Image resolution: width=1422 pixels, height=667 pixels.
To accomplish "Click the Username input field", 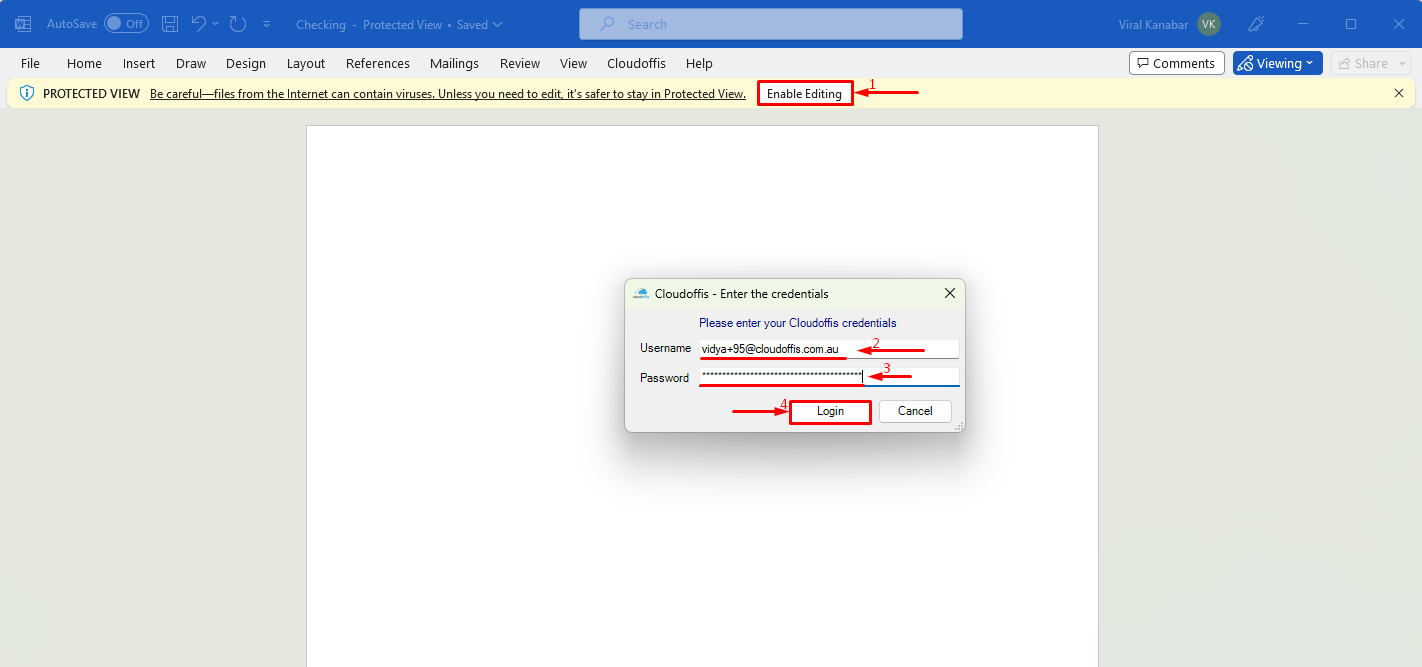I will point(829,349).
